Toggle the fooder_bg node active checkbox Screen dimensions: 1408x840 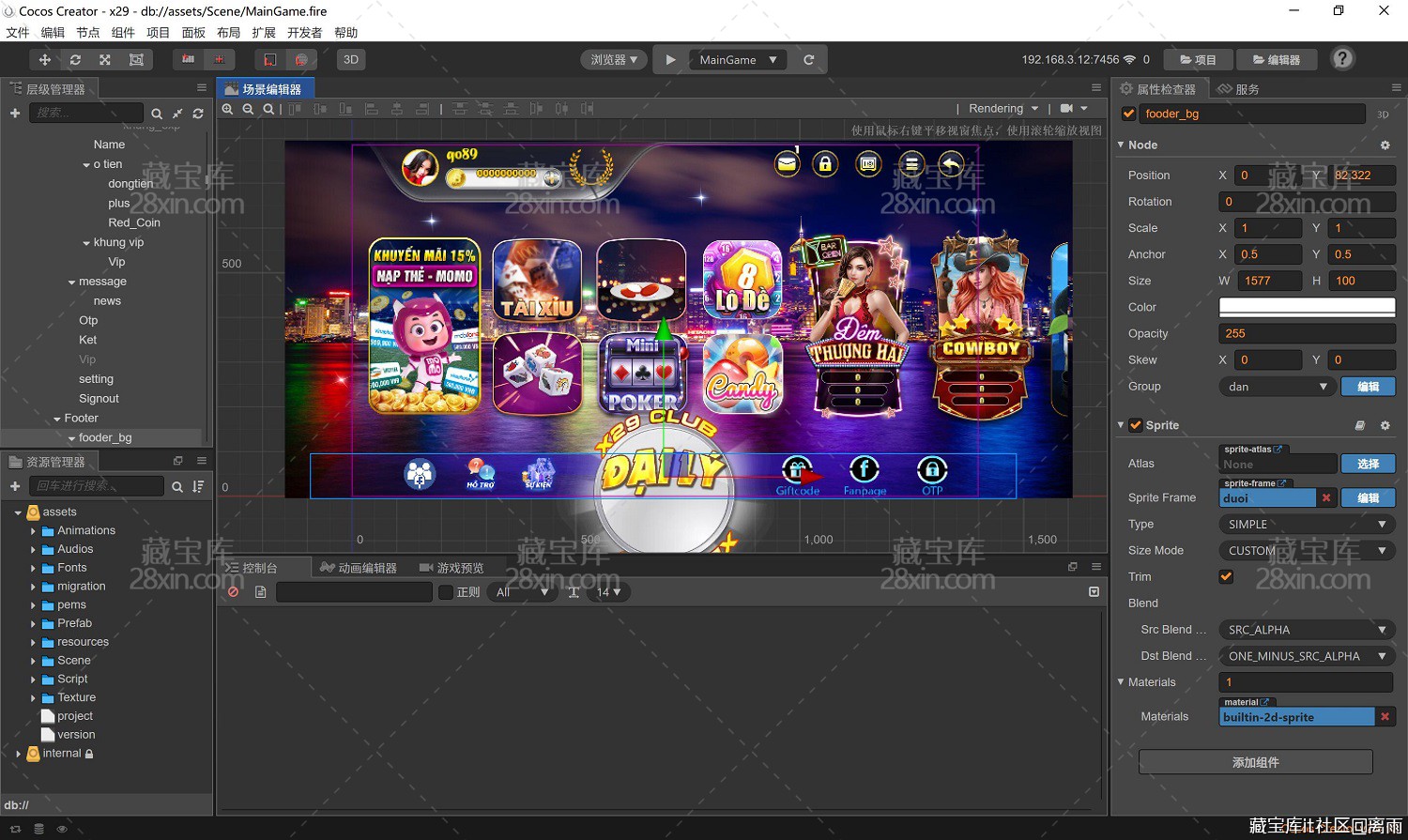click(1128, 114)
